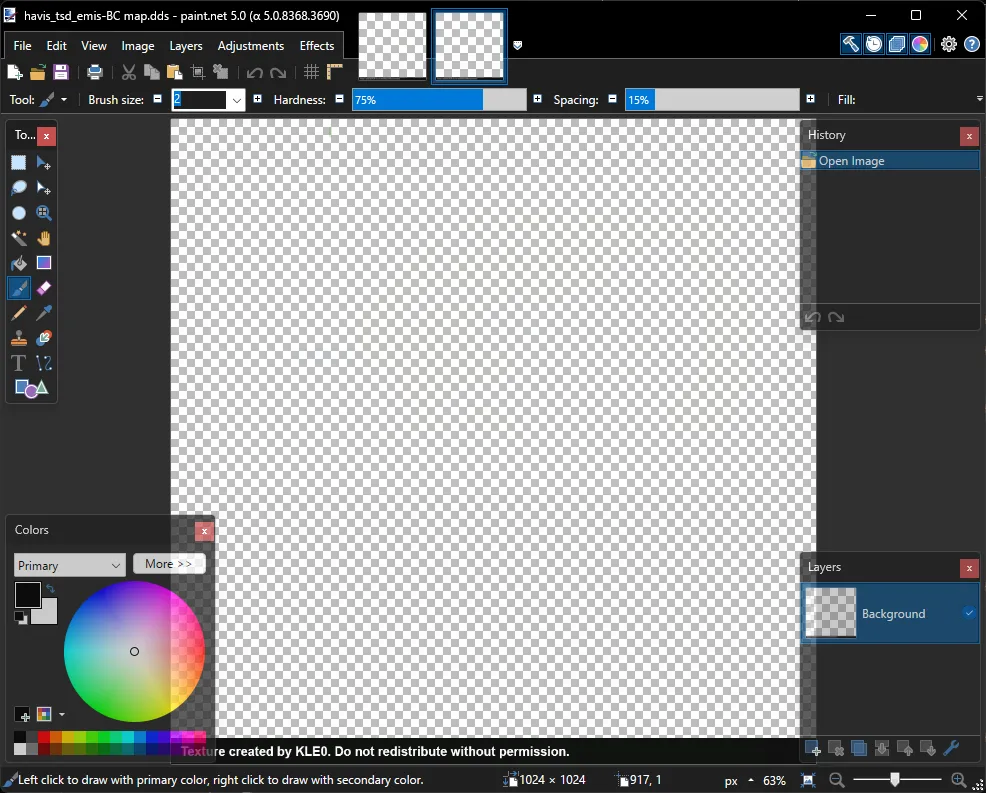Open the Effects menu
The image size is (986, 793).
(x=317, y=46)
